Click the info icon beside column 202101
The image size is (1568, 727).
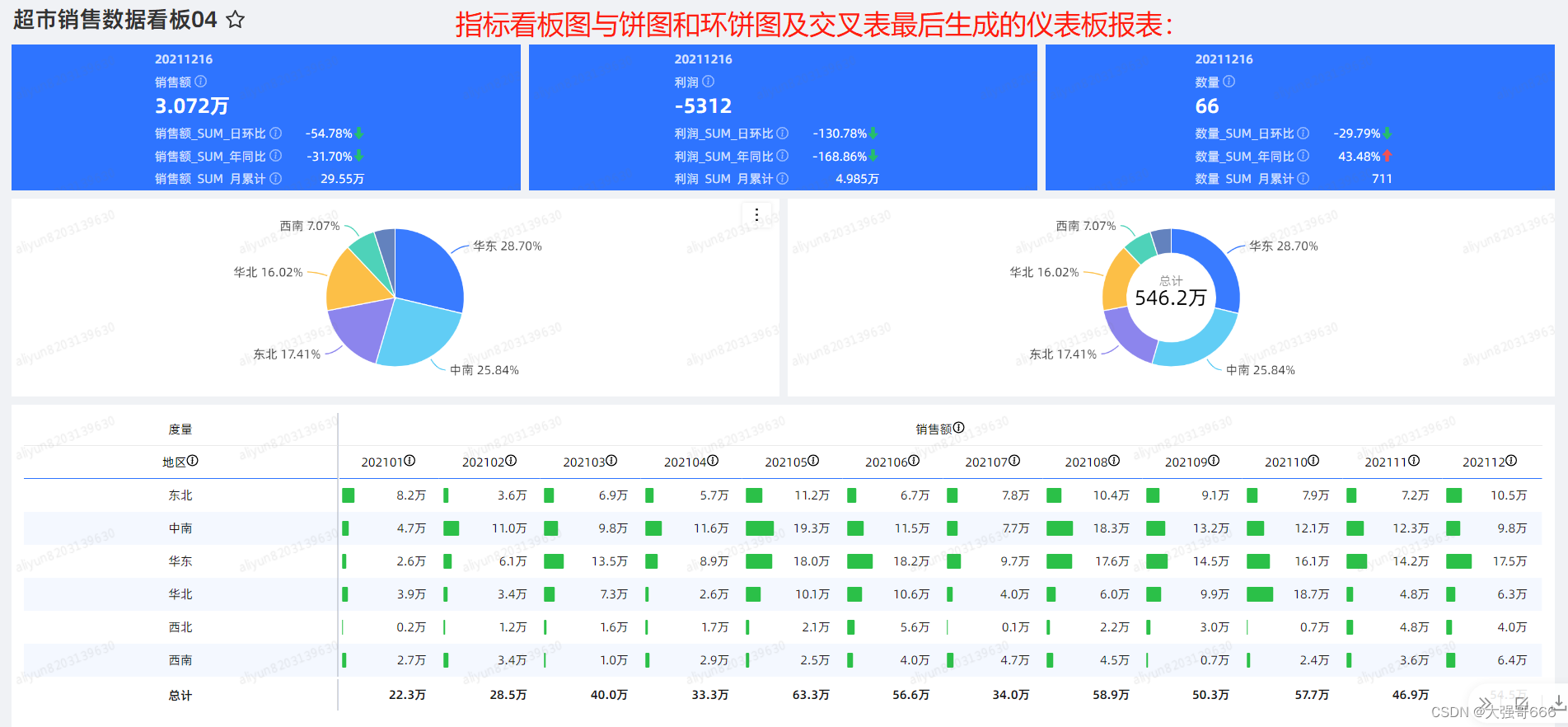[410, 461]
